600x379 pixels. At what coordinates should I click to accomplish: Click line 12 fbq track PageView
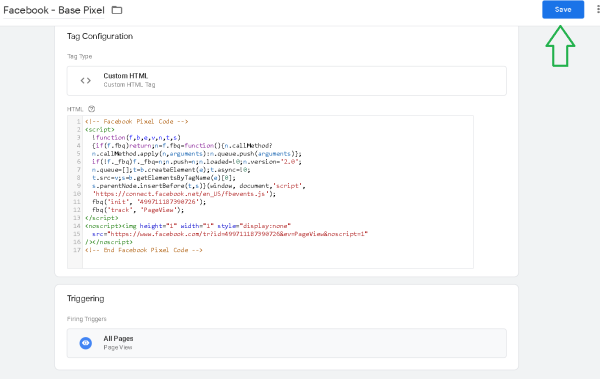(138, 210)
